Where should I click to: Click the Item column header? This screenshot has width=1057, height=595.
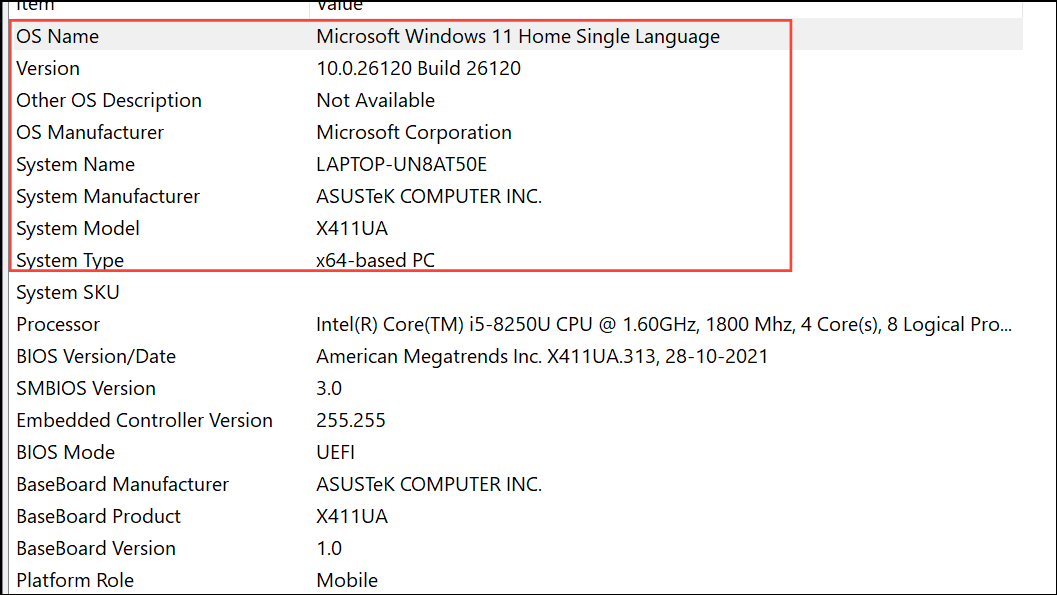[35, 6]
